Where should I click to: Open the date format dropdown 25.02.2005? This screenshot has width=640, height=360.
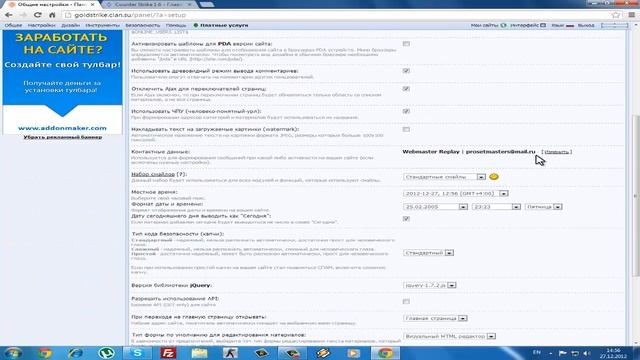pyautogui.click(x=436, y=207)
